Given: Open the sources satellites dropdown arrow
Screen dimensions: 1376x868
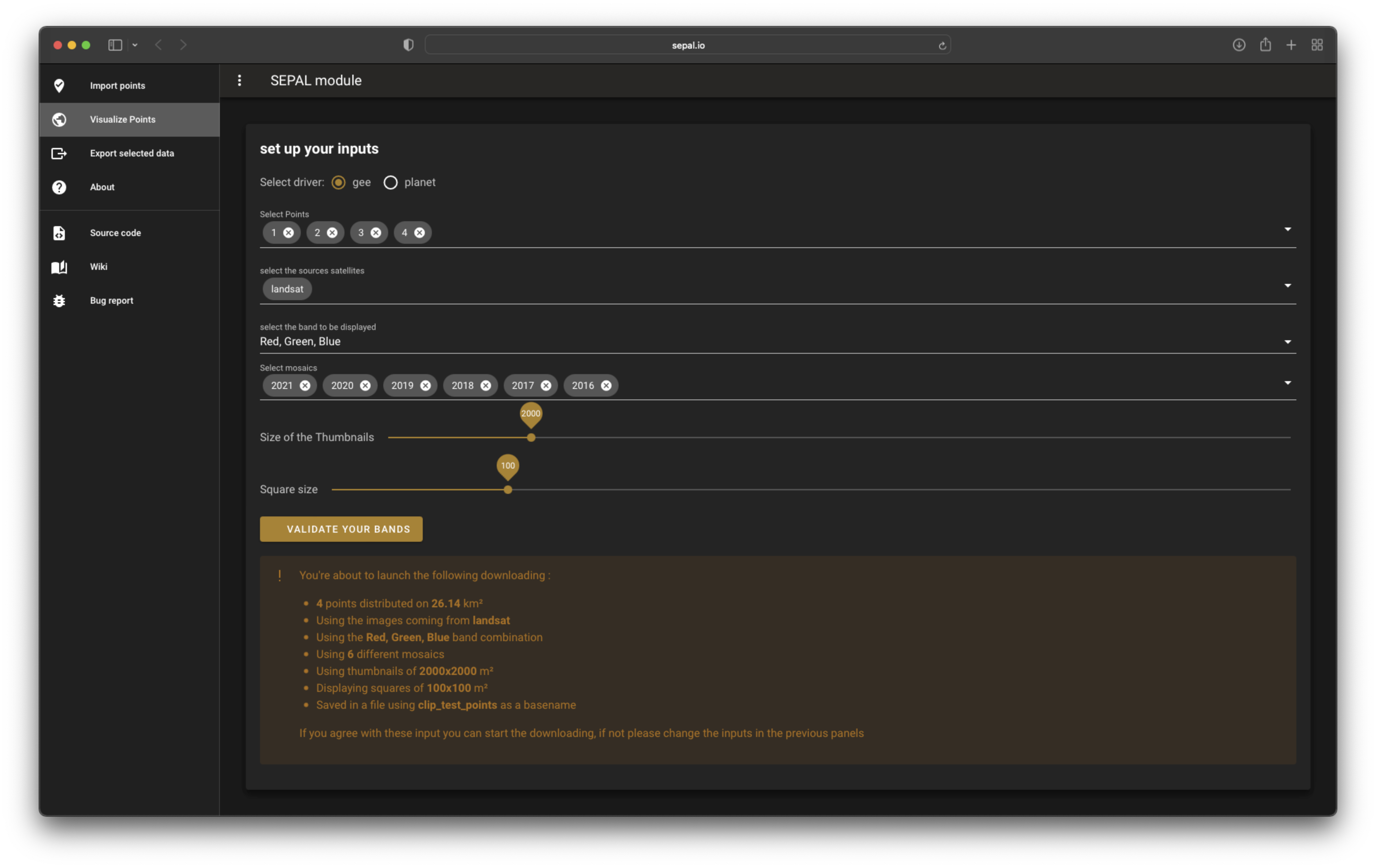Looking at the screenshot, I should [x=1288, y=286].
